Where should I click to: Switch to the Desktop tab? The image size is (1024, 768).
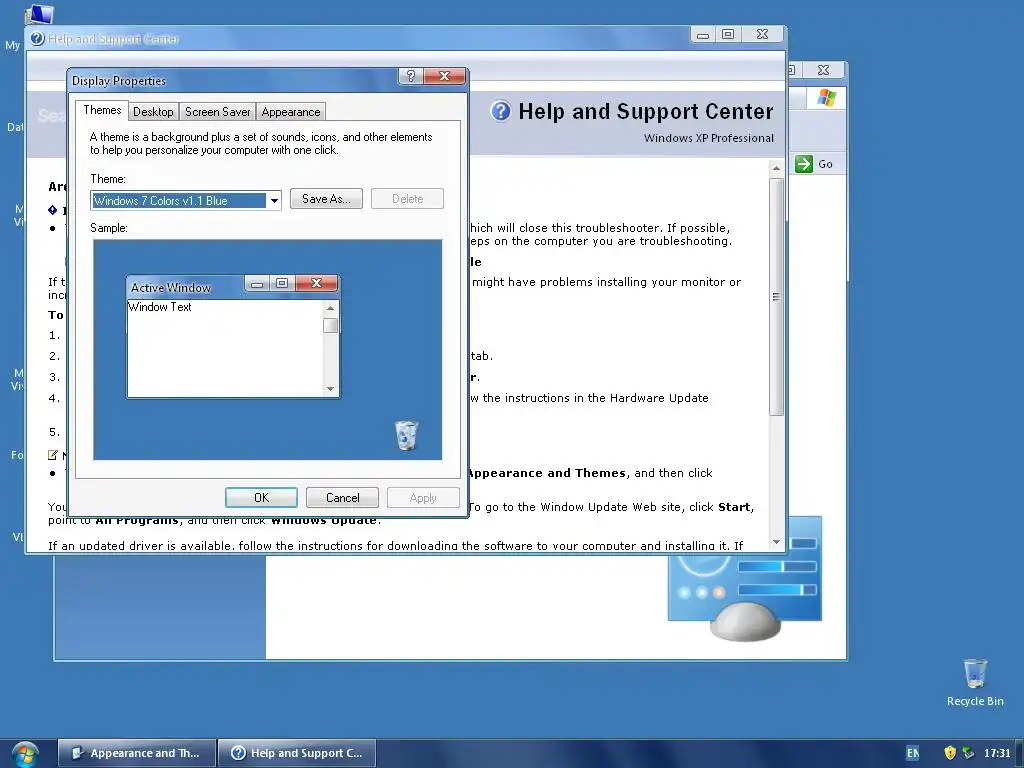pyautogui.click(x=153, y=112)
